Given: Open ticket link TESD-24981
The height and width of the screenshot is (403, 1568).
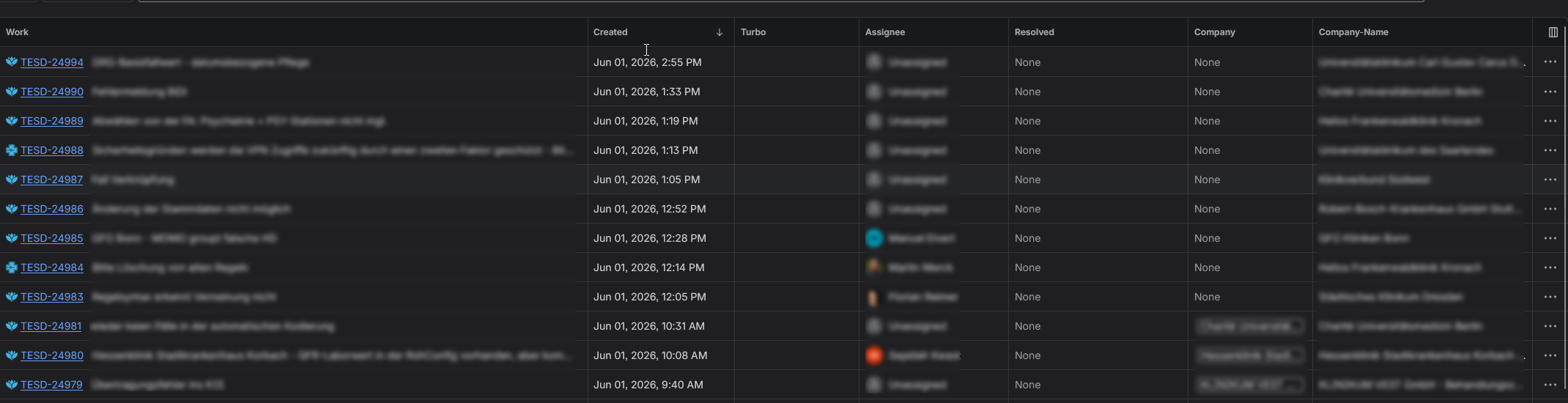Looking at the screenshot, I should [x=51, y=326].
